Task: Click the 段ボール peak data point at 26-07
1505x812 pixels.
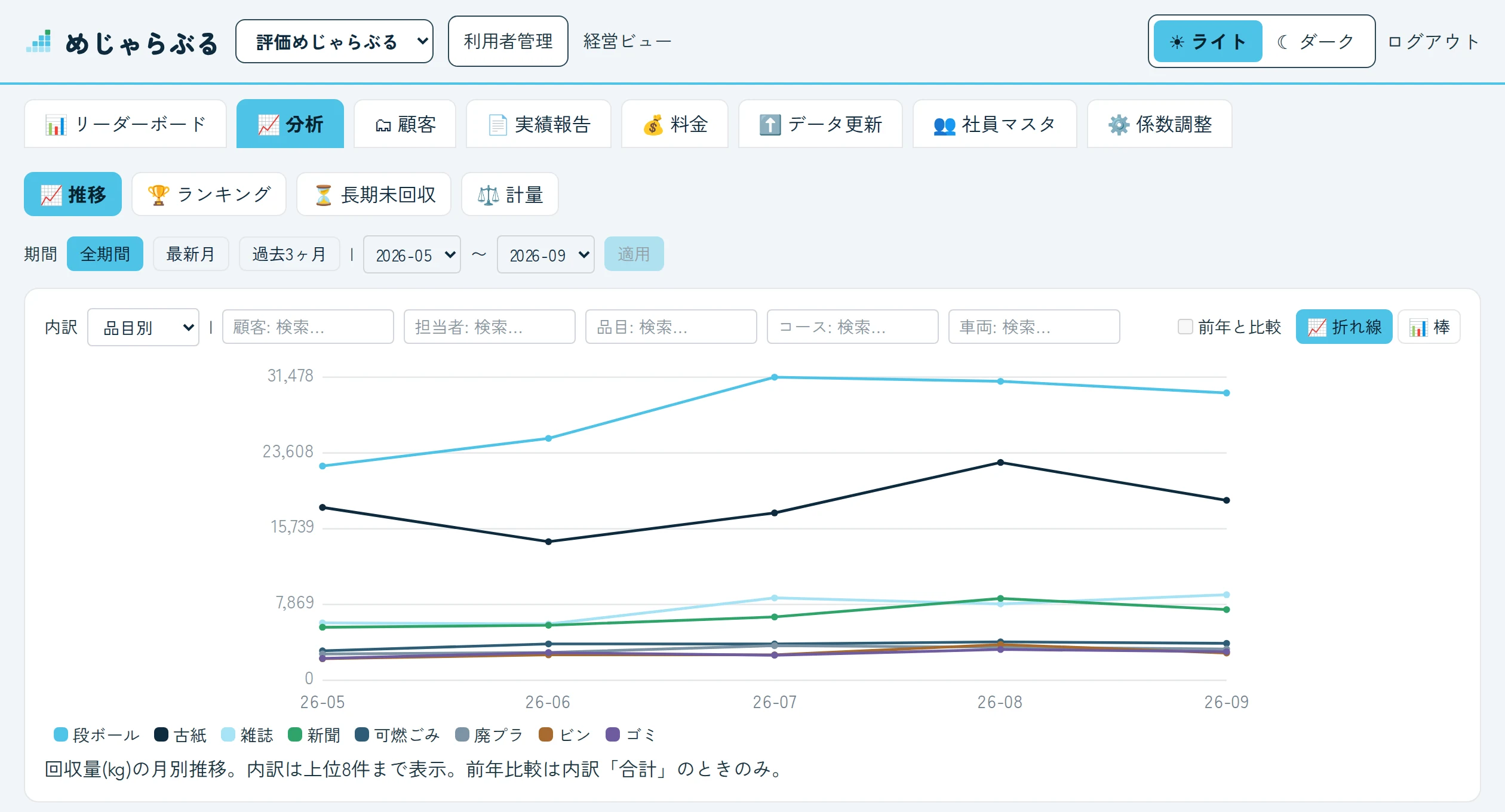Action: click(775, 377)
